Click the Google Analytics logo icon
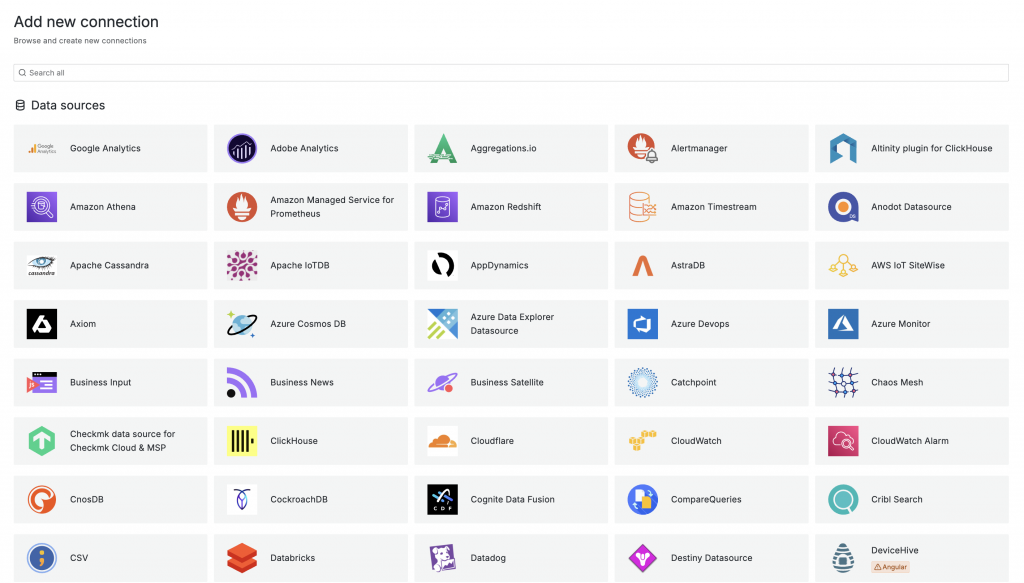Viewport: 1024px width, 583px height. pos(42,148)
